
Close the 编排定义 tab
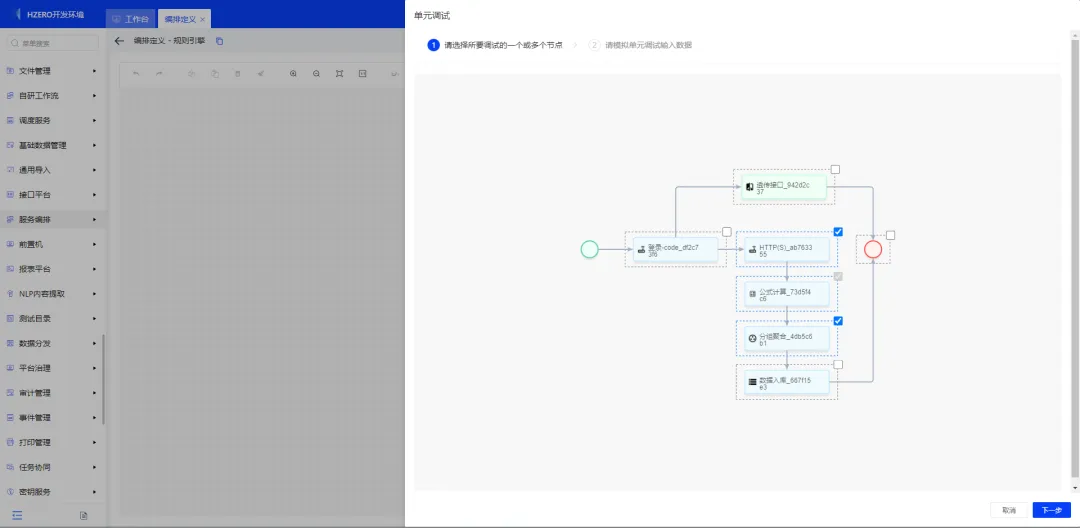(202, 19)
